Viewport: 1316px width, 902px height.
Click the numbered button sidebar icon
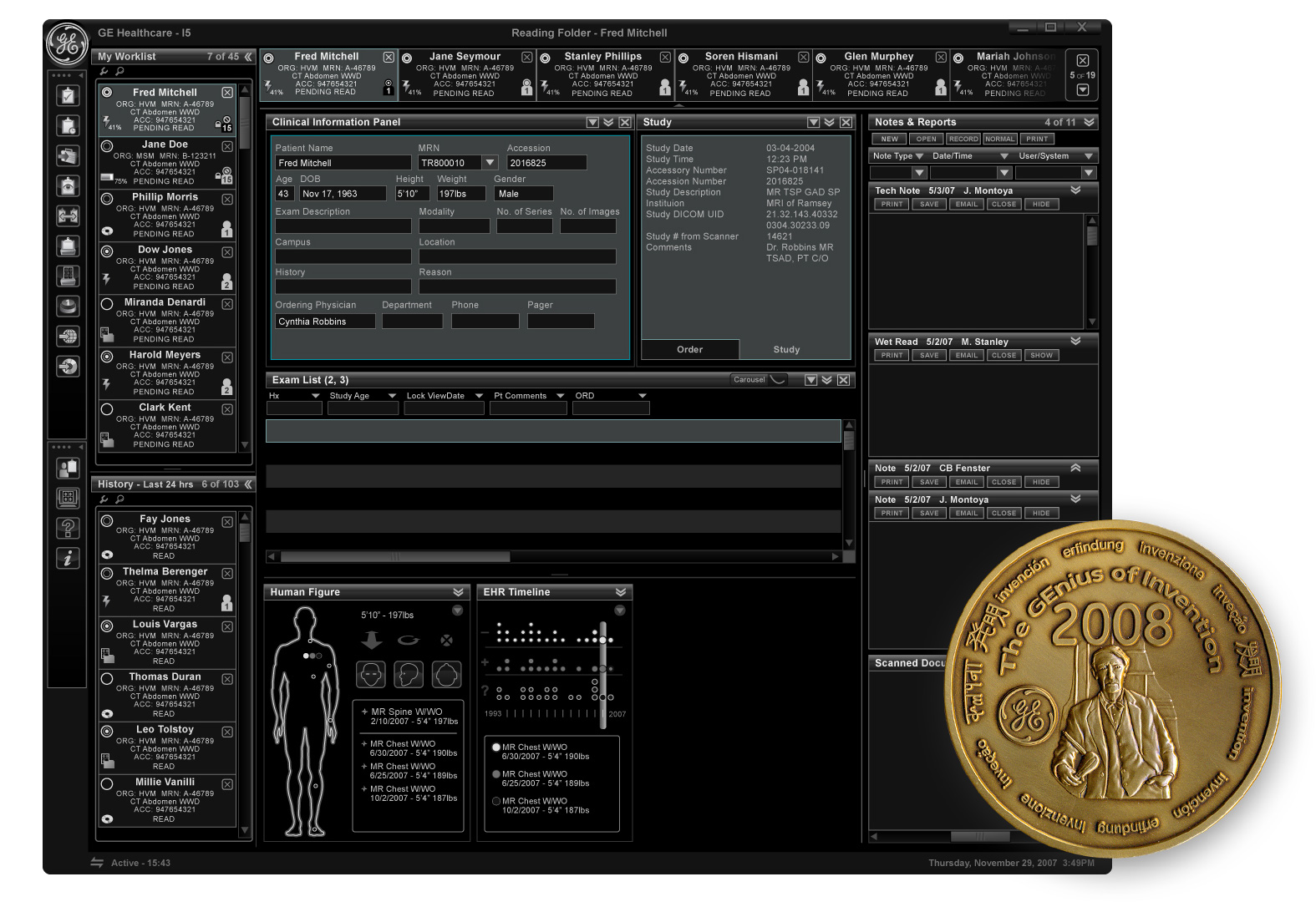point(68,306)
